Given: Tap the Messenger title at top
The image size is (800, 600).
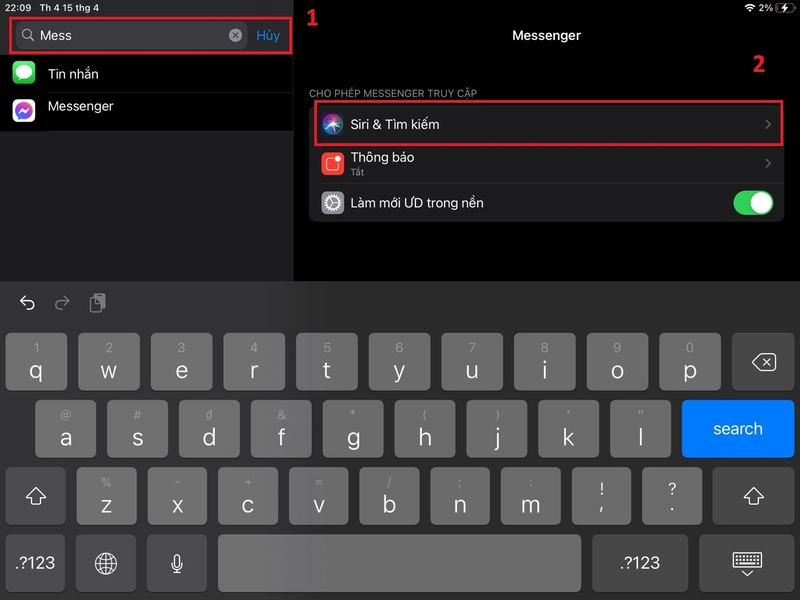Looking at the screenshot, I should (x=546, y=35).
